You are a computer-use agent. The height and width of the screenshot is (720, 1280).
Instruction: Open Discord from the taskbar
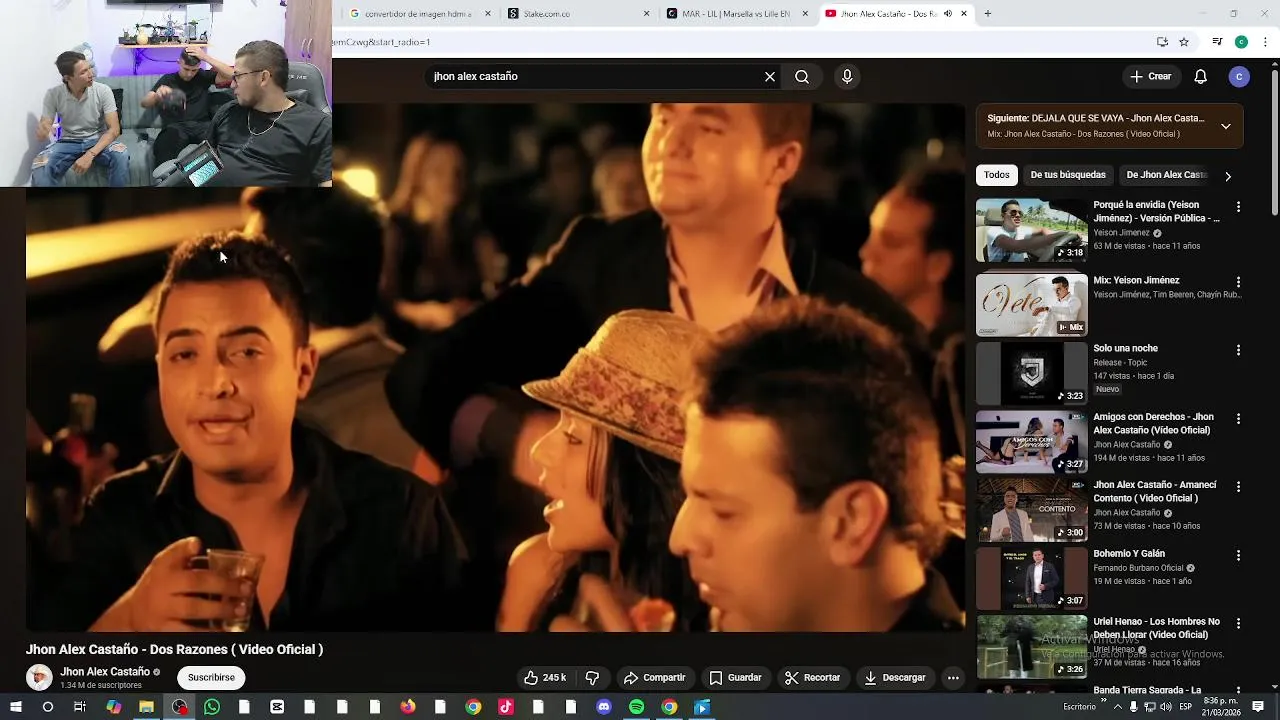pyautogui.click(x=604, y=707)
